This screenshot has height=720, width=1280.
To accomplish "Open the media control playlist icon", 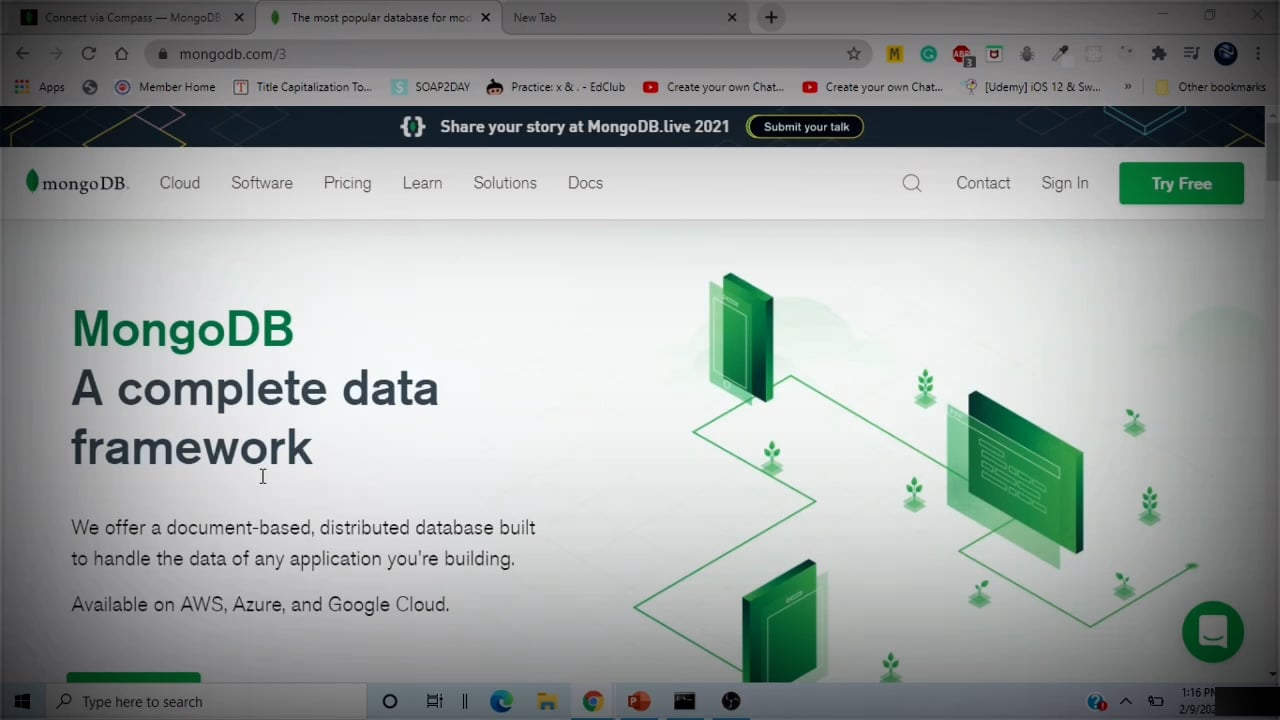I will (1191, 54).
